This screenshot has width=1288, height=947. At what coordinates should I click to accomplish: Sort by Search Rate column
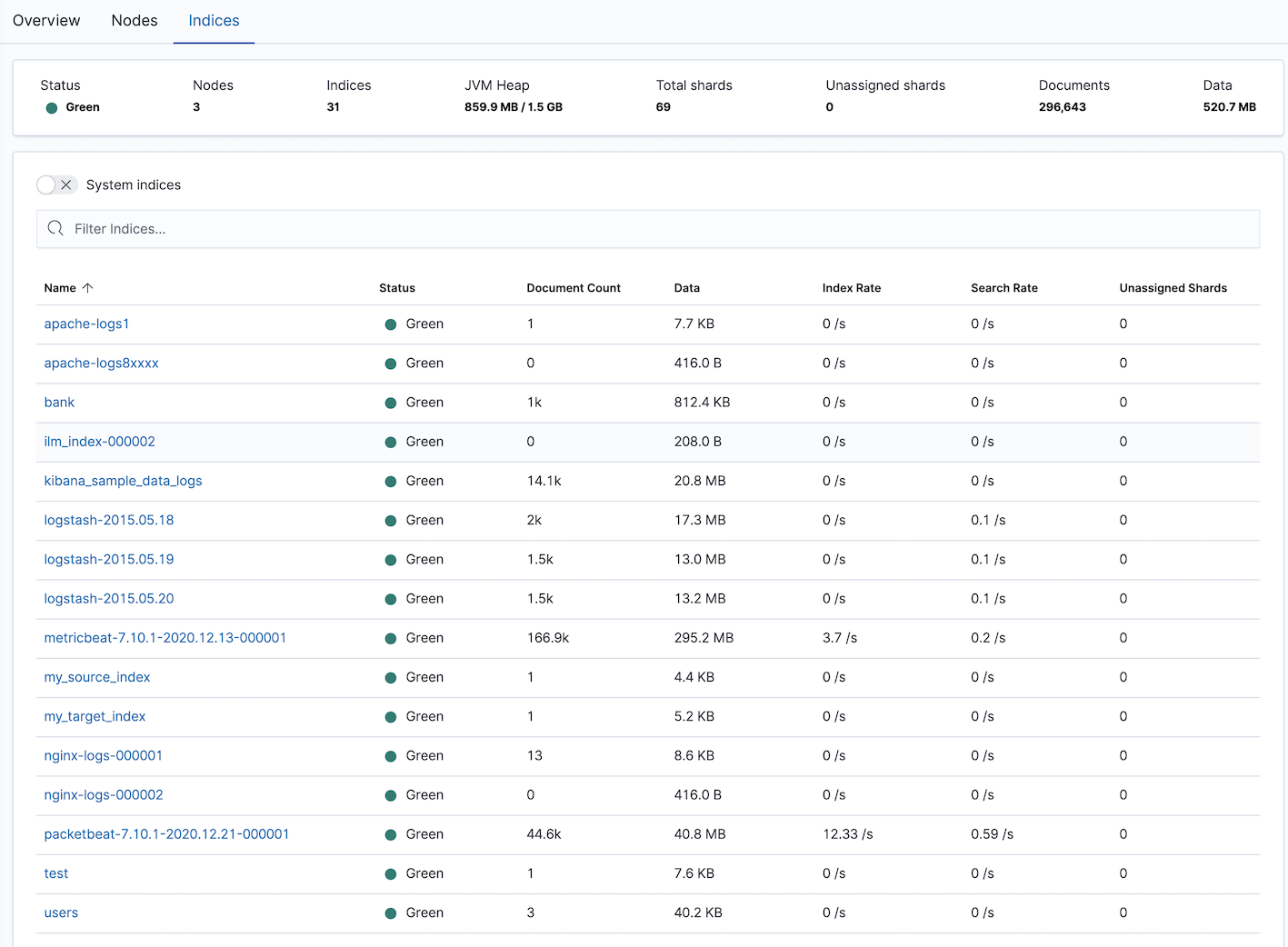[x=1004, y=288]
